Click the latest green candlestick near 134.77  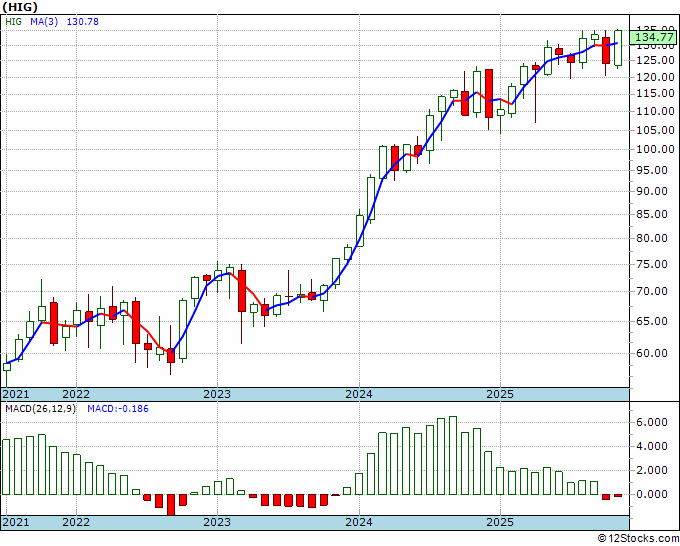coord(618,48)
